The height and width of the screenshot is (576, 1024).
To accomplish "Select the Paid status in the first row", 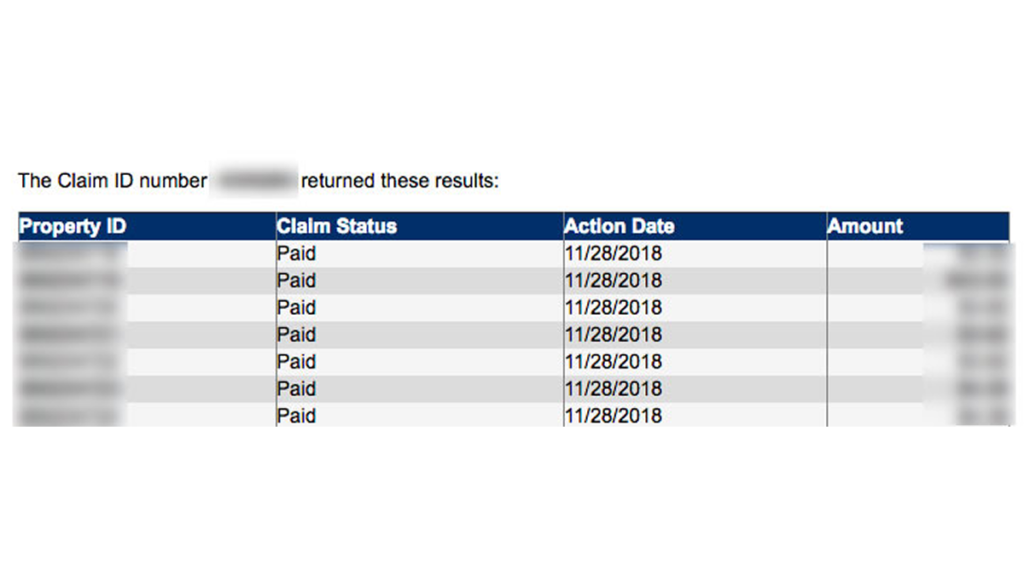I will click(x=296, y=253).
